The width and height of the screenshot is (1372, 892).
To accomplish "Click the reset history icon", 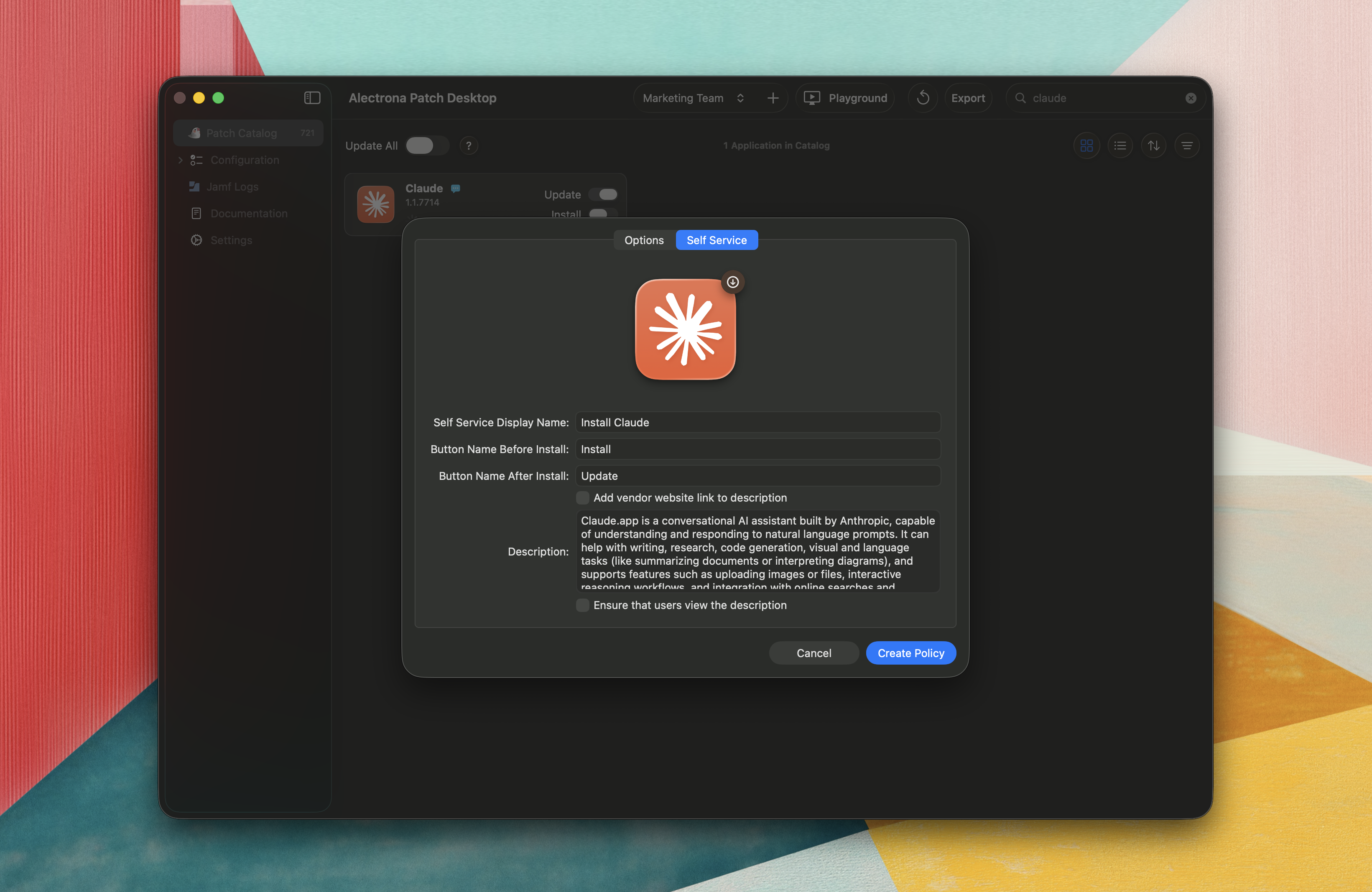I will pyautogui.click(x=922, y=97).
